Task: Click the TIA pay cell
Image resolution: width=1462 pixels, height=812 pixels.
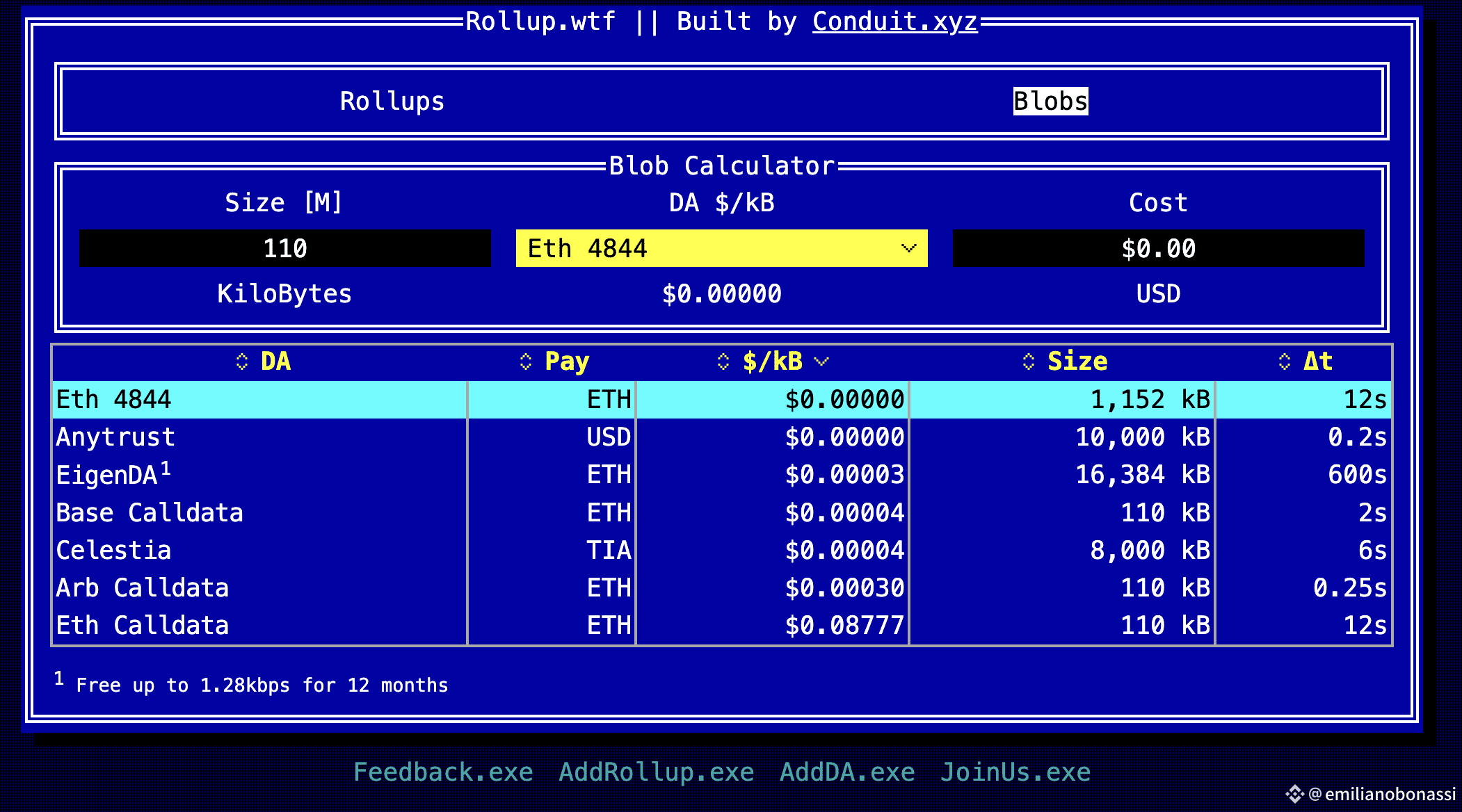Action: tap(609, 551)
